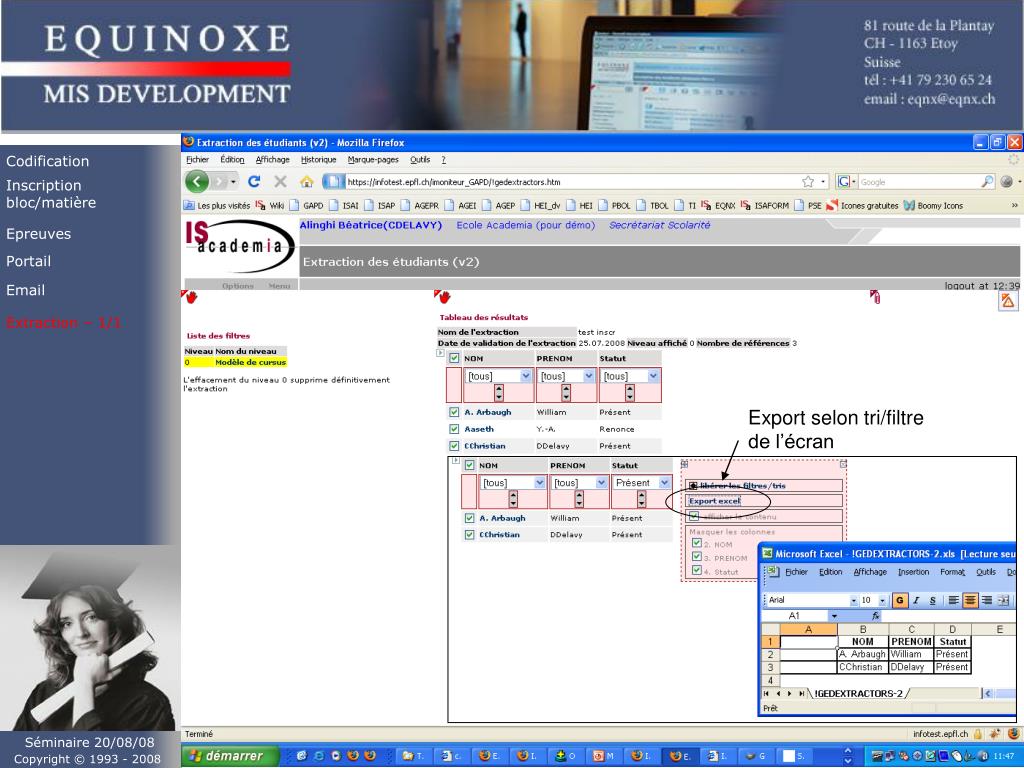Screen dimensions: 1024x768
Task: Bookmark this page with the star icon
Action: [808, 182]
